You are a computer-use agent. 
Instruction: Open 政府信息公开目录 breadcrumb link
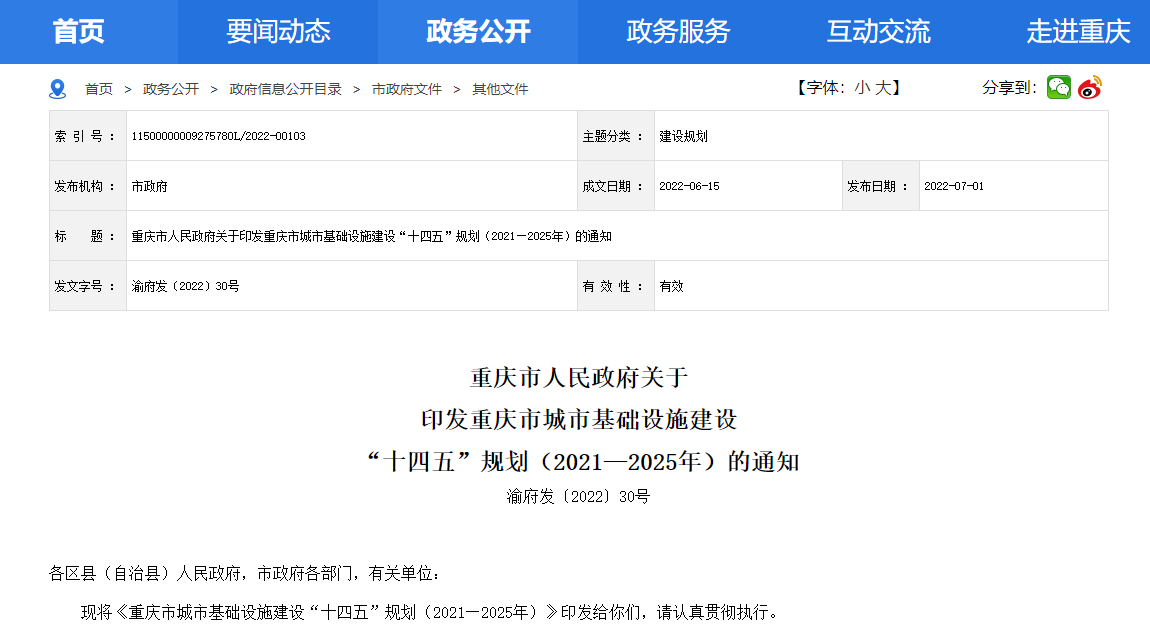(285, 89)
